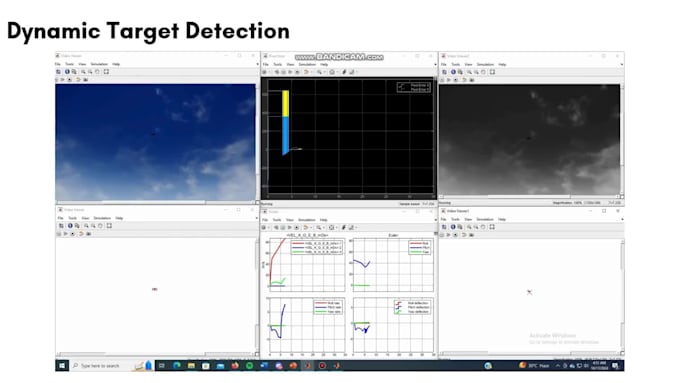Image resolution: width=680 pixels, height=383 pixels.
Task: Expand the dock arrow in the lower-left Video Viewer menu bar
Action: tap(257, 218)
